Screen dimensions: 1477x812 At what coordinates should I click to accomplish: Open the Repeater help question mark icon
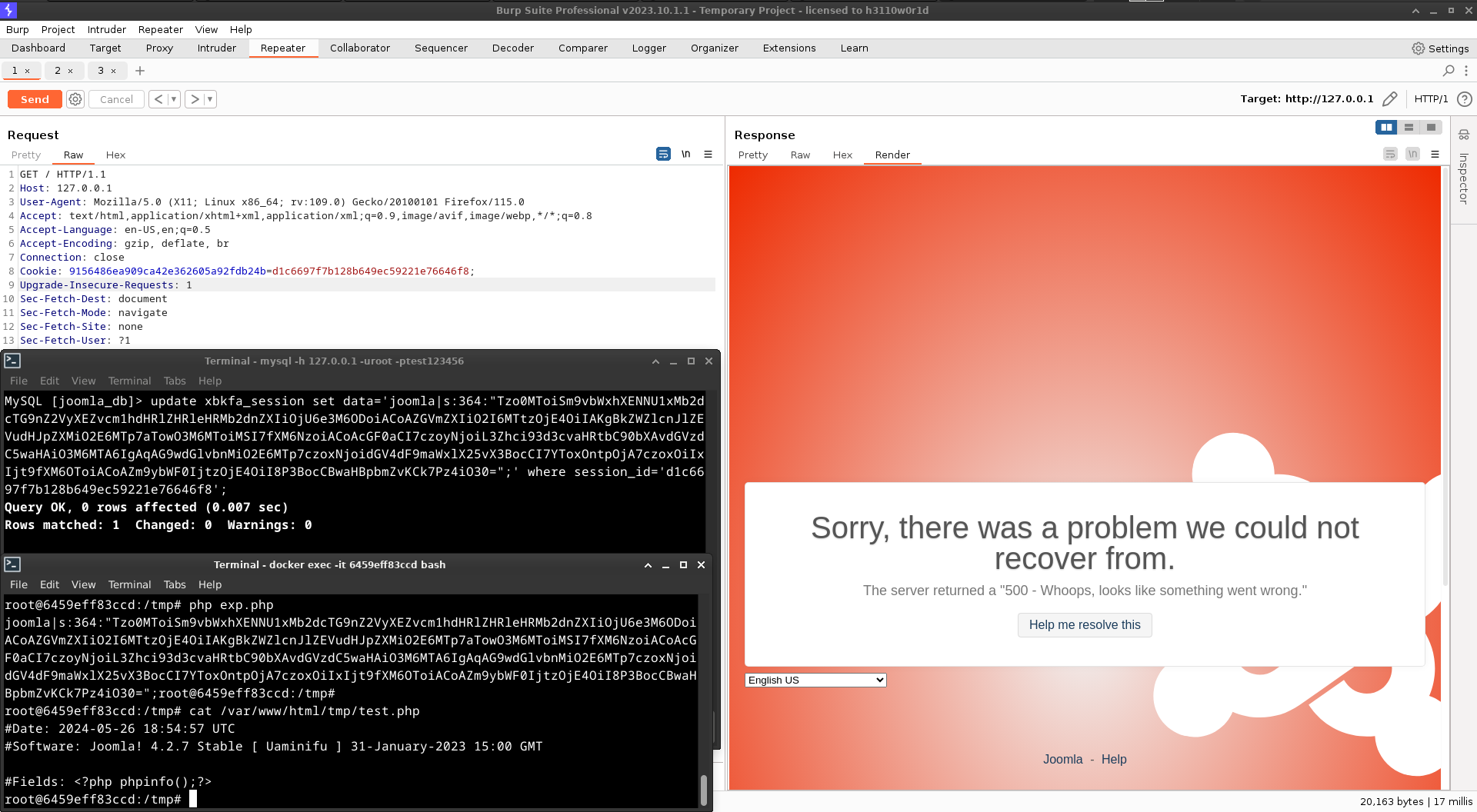coord(1465,99)
